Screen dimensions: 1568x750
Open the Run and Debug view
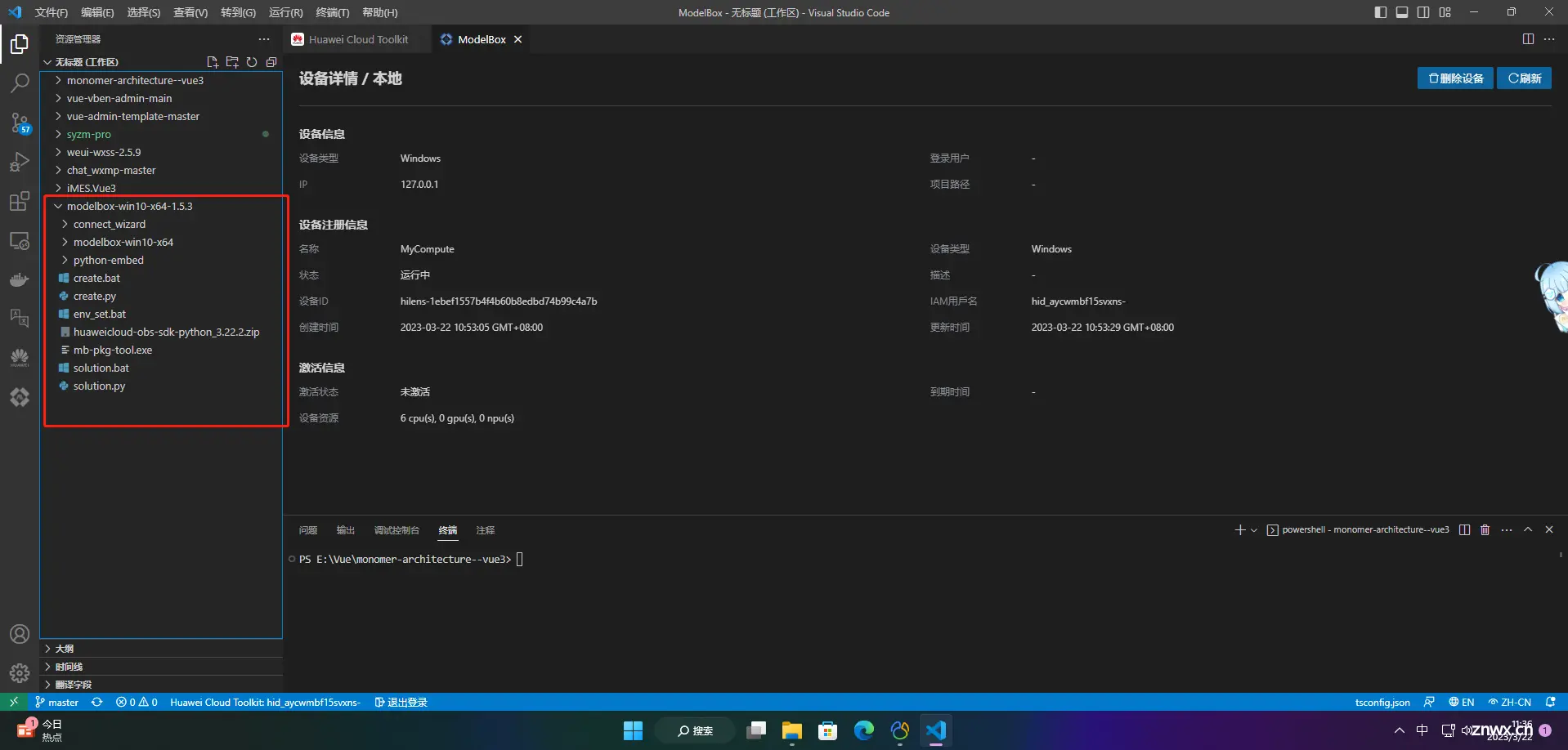(20, 162)
